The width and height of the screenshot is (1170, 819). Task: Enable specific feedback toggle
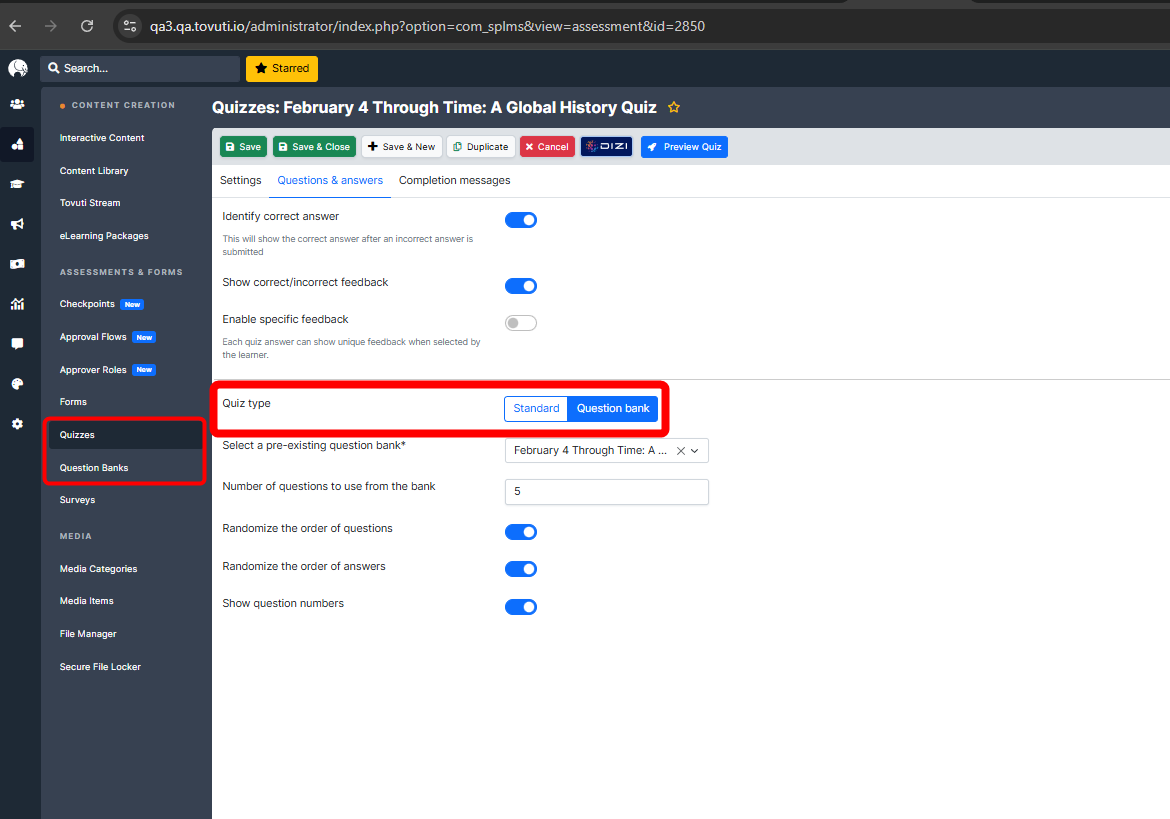[x=521, y=323]
